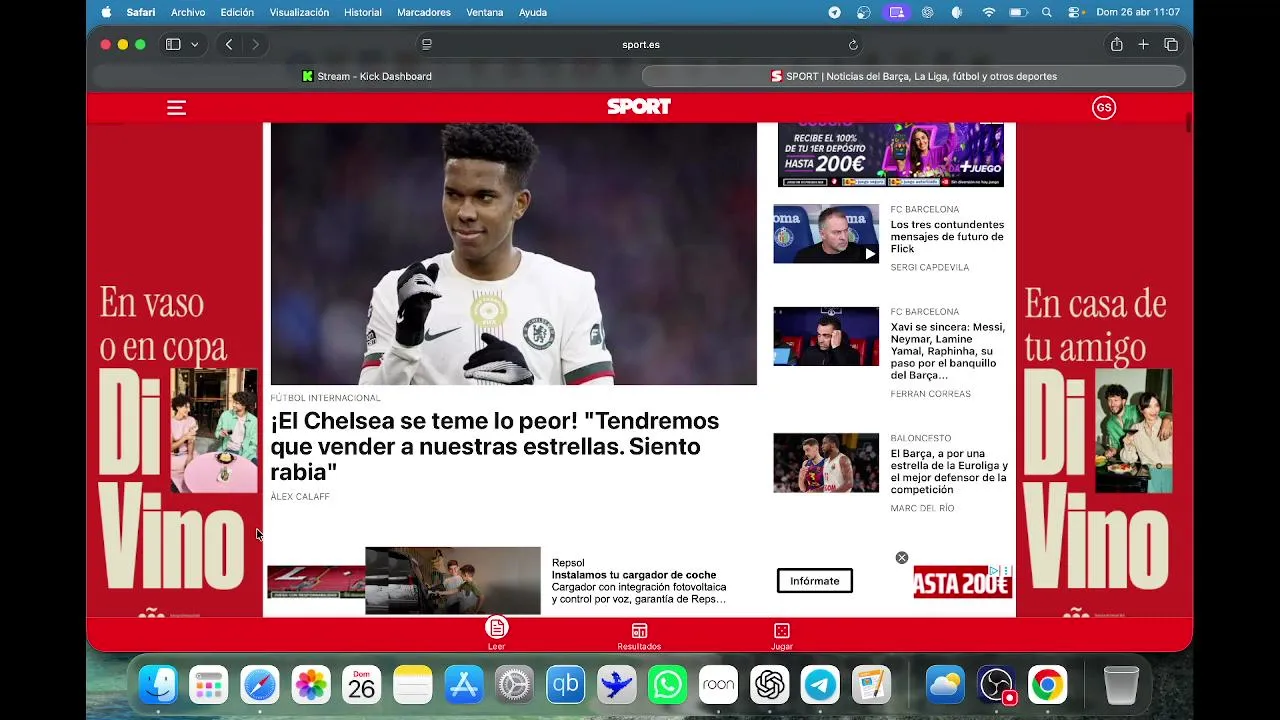Open the Apple menu
This screenshot has height=720, width=1280.
(x=106, y=12)
